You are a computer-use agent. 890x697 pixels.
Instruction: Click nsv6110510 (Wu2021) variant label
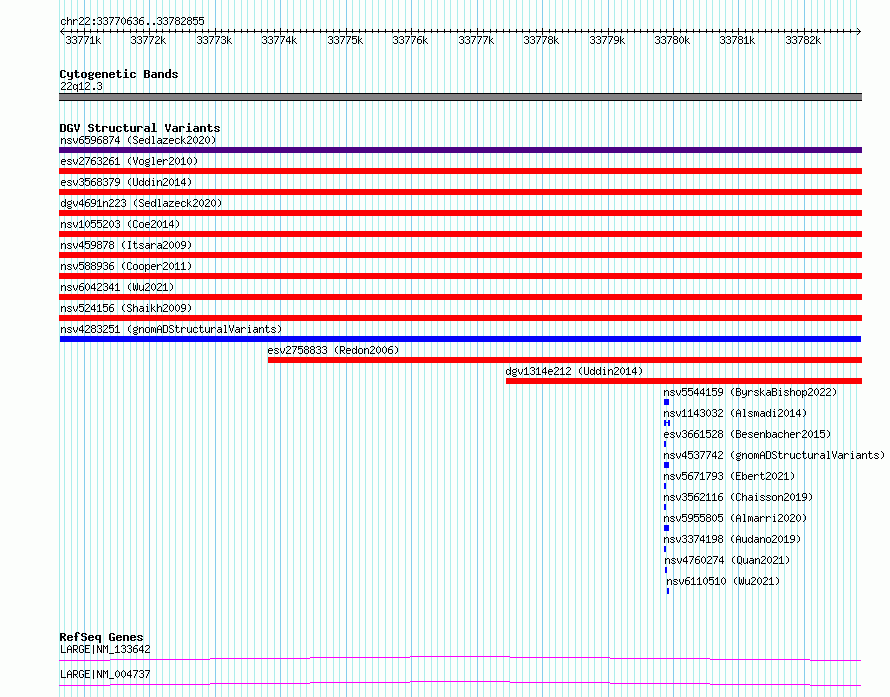(723, 581)
